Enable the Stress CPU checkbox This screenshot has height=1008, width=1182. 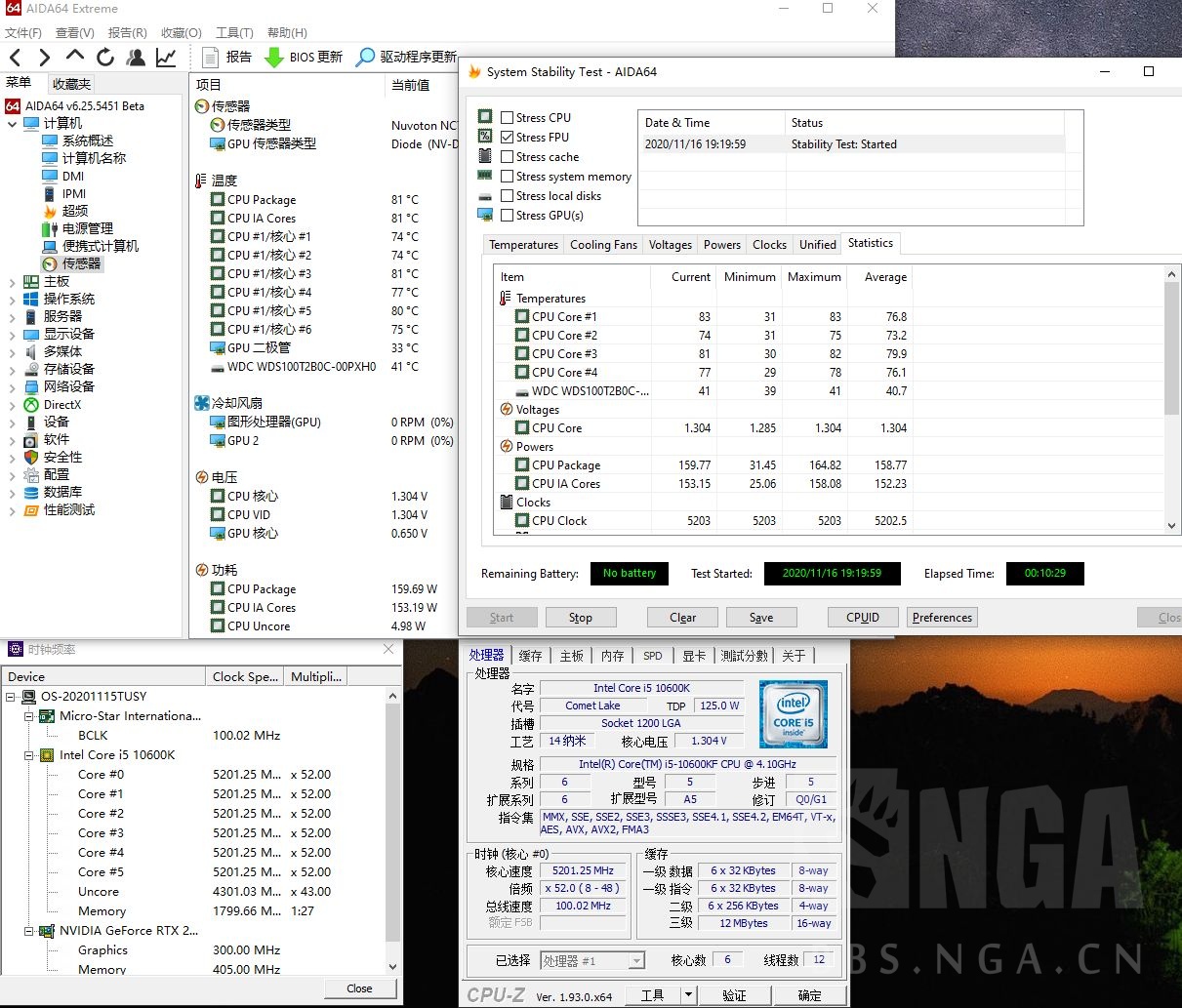click(507, 117)
